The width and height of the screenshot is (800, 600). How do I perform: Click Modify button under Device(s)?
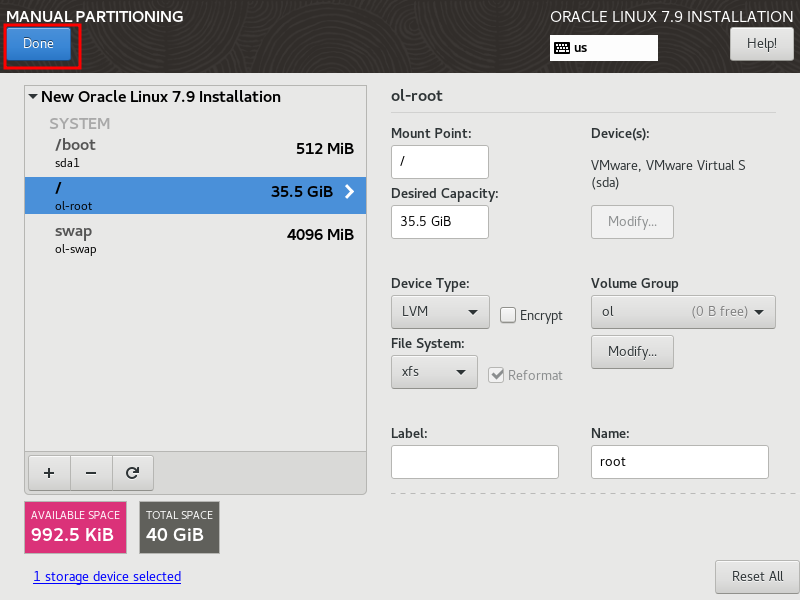click(x=632, y=222)
